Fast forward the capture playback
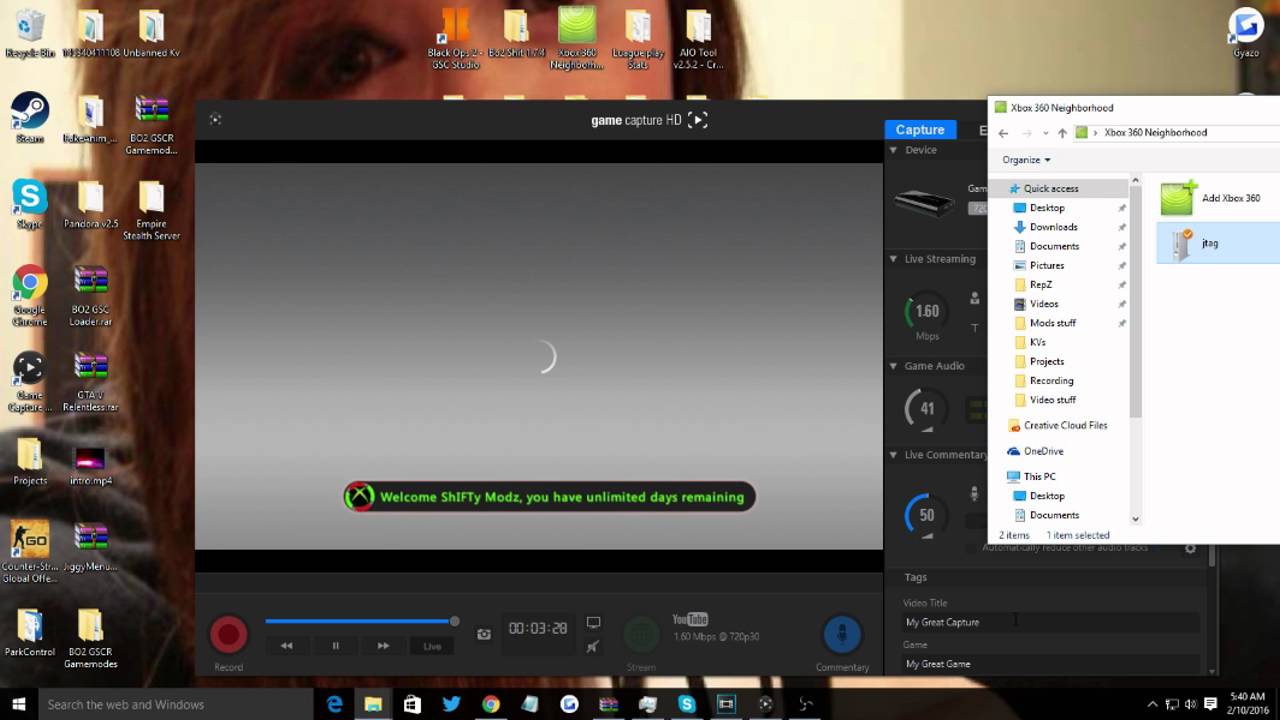This screenshot has height=720, width=1280. click(x=383, y=646)
